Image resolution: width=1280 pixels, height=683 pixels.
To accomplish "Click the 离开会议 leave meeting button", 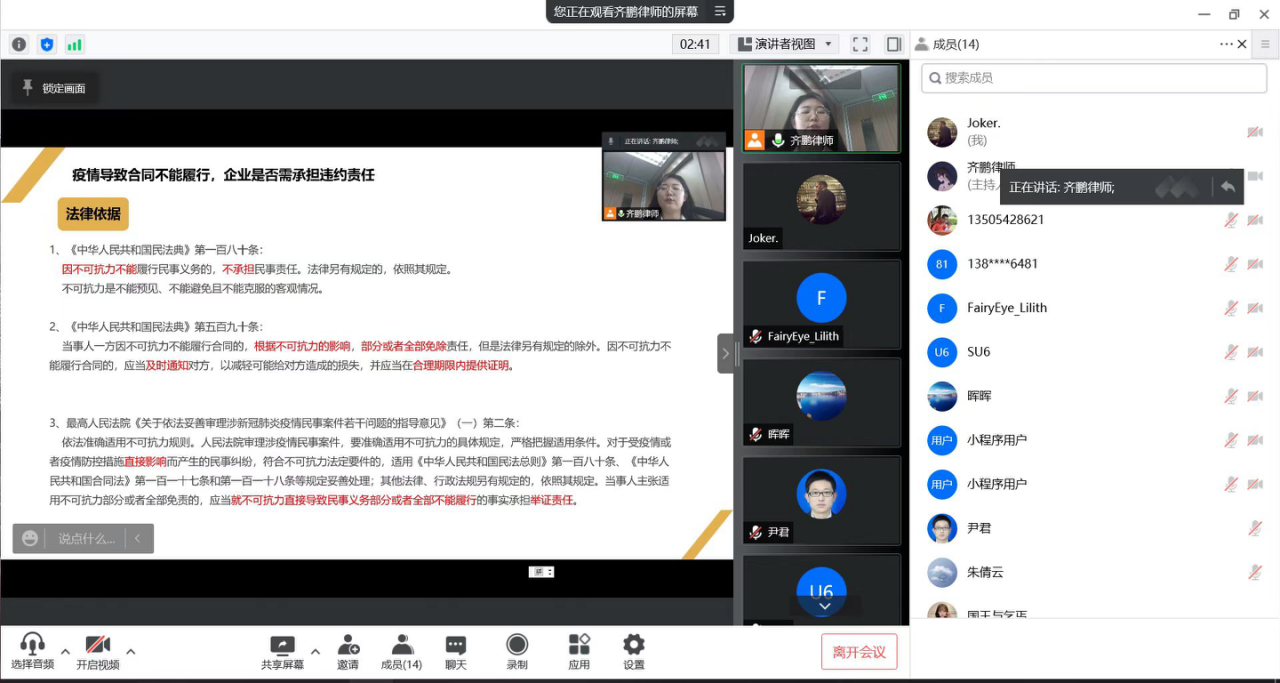I will click(859, 652).
